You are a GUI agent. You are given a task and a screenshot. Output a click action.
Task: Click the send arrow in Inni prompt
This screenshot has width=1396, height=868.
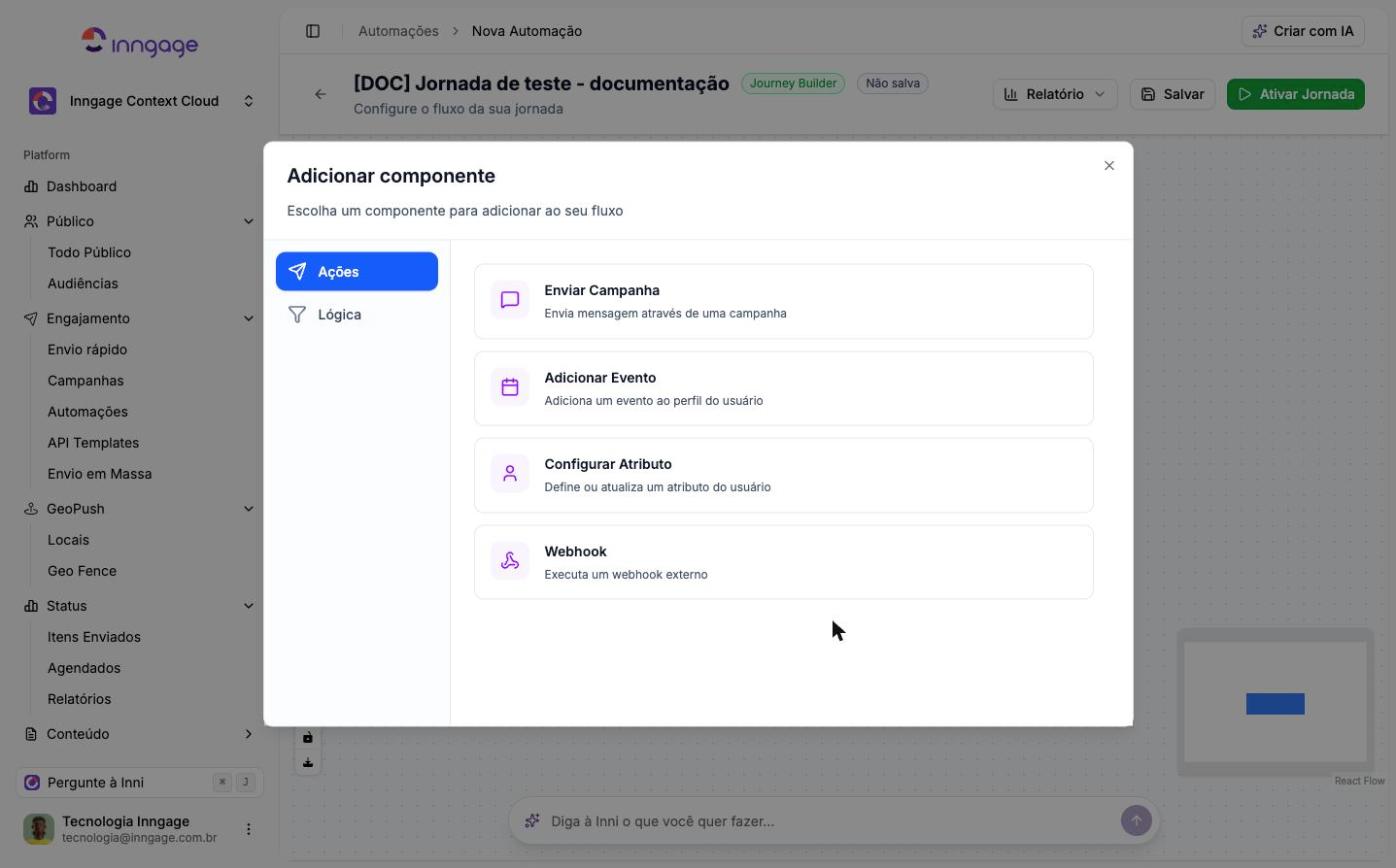(x=1136, y=821)
